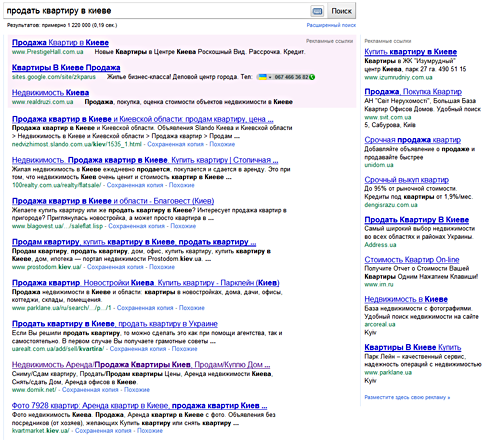Click www.parklane.ua URL text in sidebar ad

388,372
